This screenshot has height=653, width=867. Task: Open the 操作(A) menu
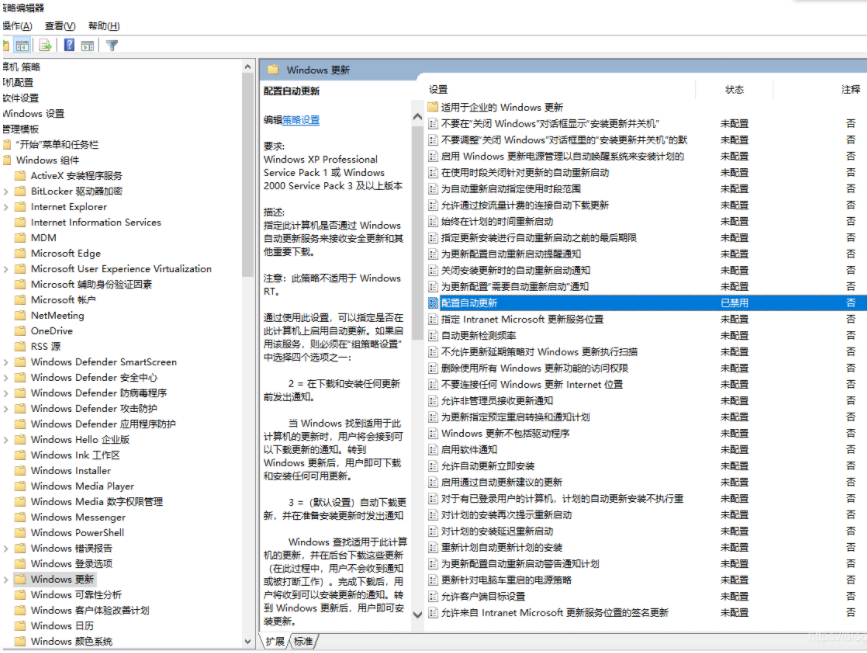coord(16,25)
